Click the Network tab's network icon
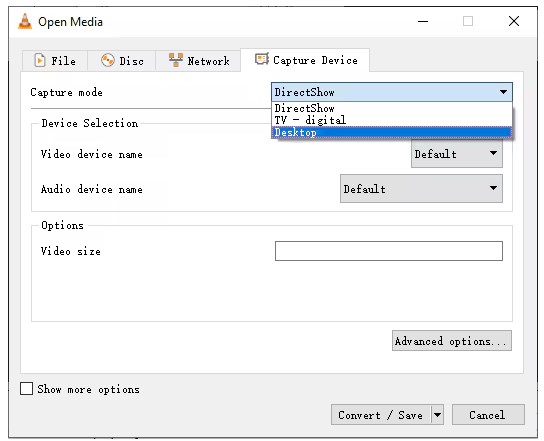The image size is (544, 441). coord(176,60)
